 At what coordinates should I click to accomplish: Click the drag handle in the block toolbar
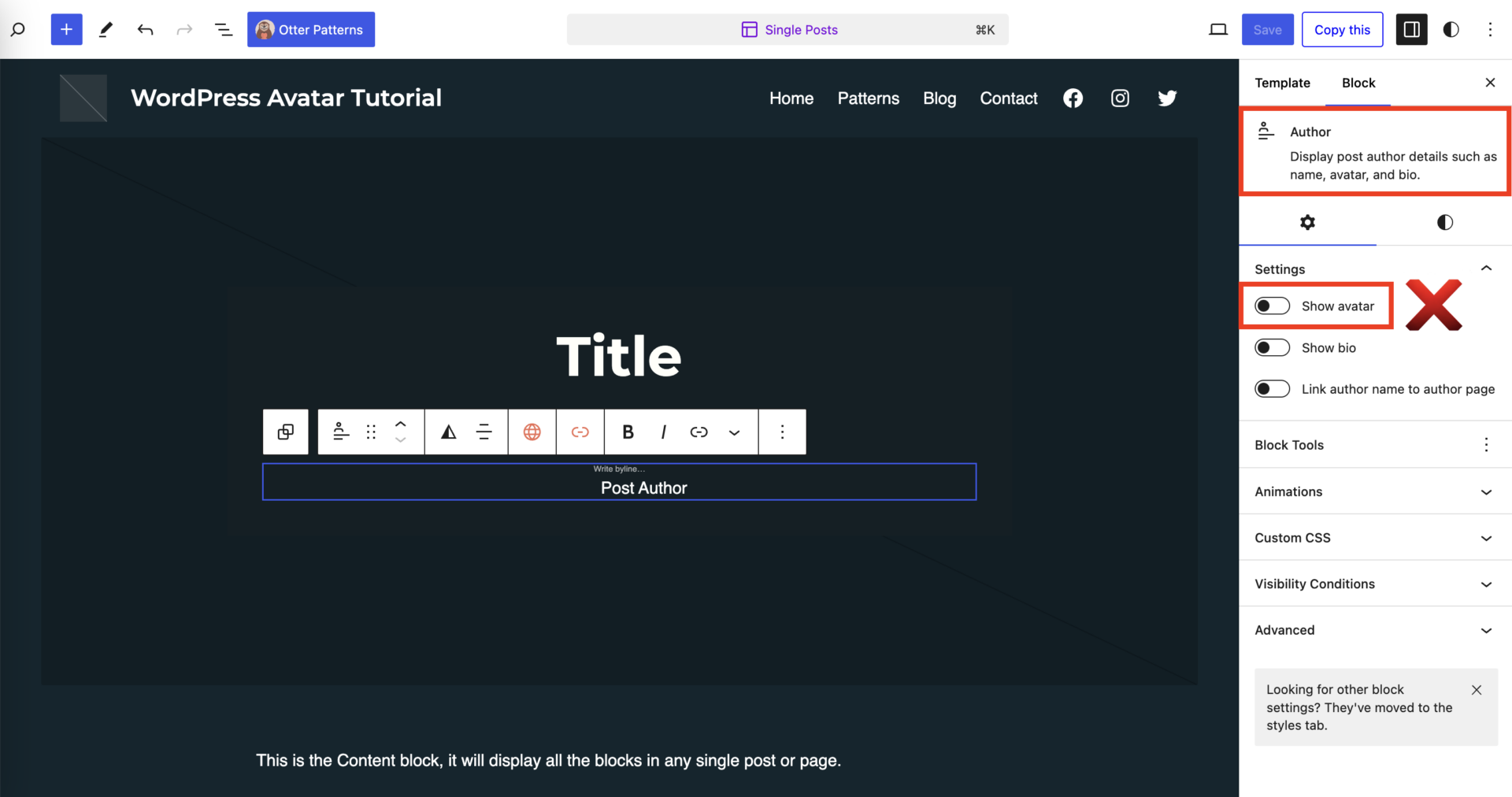370,432
